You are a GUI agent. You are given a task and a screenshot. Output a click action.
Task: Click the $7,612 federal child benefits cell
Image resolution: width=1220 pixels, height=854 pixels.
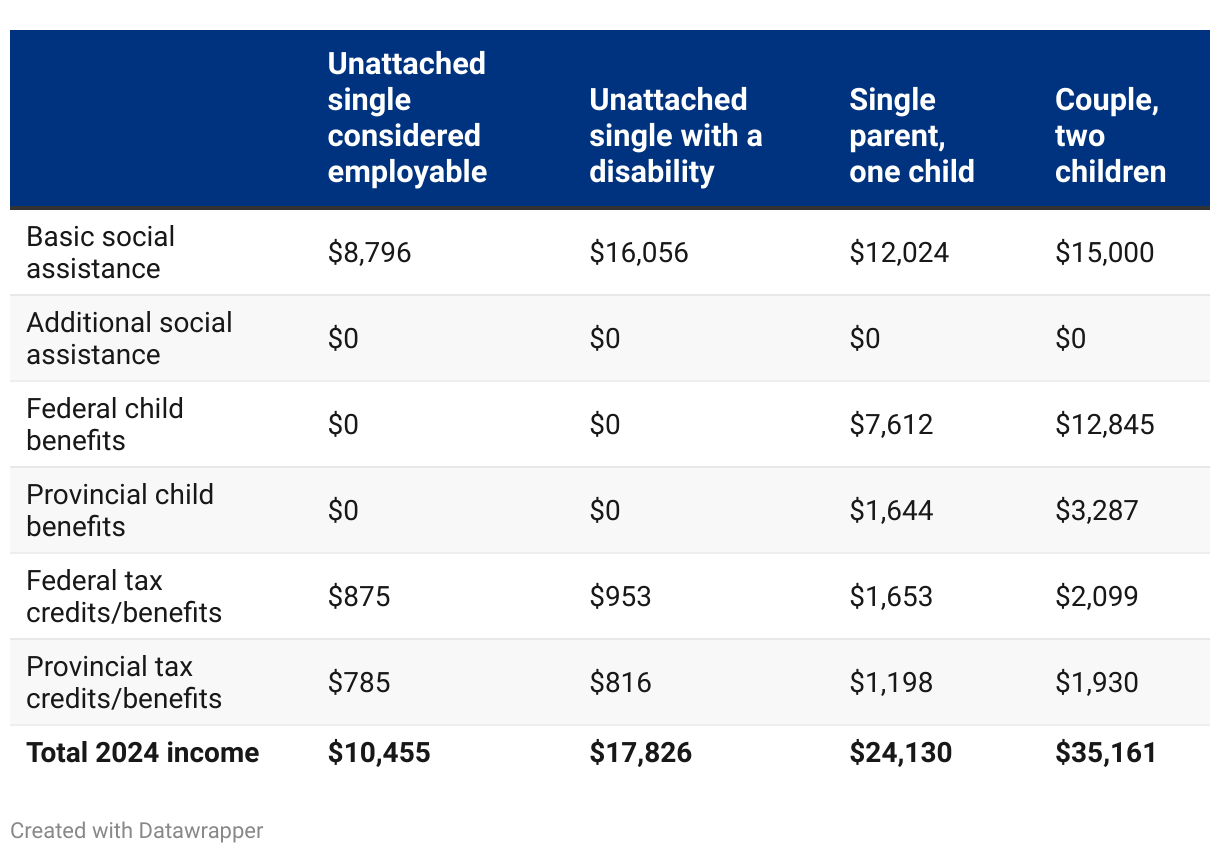(x=891, y=424)
